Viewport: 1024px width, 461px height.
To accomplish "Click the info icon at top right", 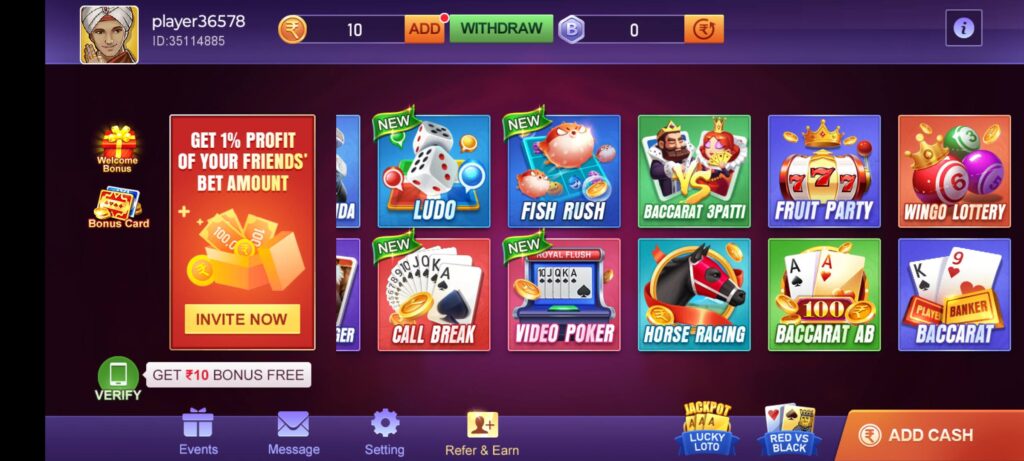I will [963, 28].
